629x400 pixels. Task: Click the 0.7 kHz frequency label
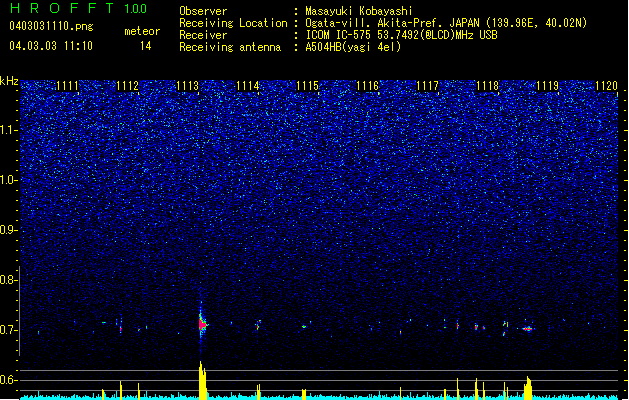(8, 330)
